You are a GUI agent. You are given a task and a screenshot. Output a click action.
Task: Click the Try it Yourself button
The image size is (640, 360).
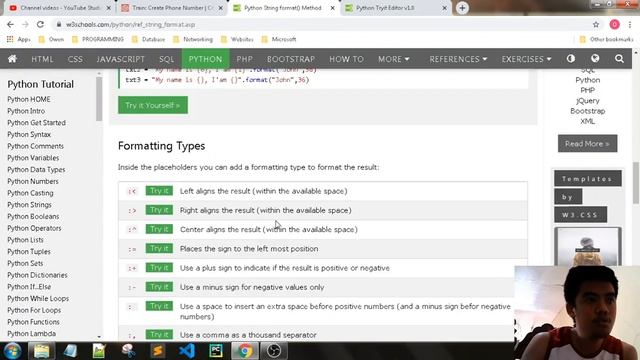(x=153, y=105)
